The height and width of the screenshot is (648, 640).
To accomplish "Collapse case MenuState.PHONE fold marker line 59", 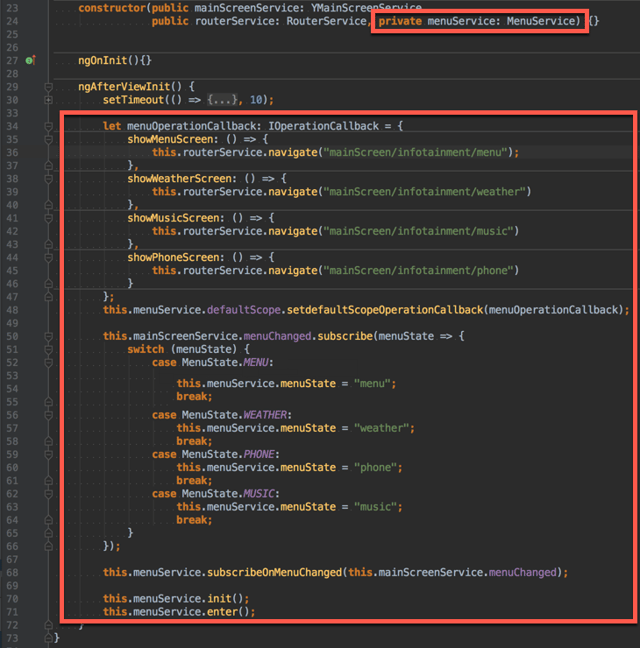I will click(48, 454).
